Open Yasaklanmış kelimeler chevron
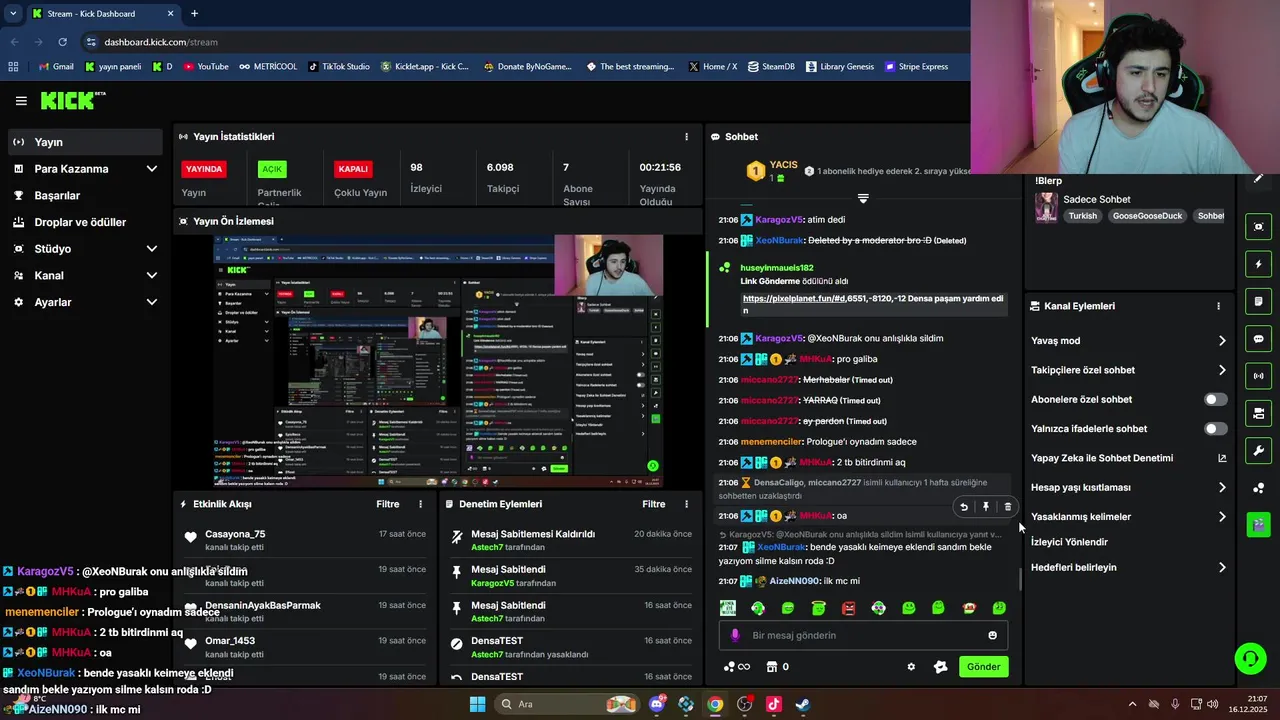Screen dimensions: 1280x720 click(x=1221, y=517)
